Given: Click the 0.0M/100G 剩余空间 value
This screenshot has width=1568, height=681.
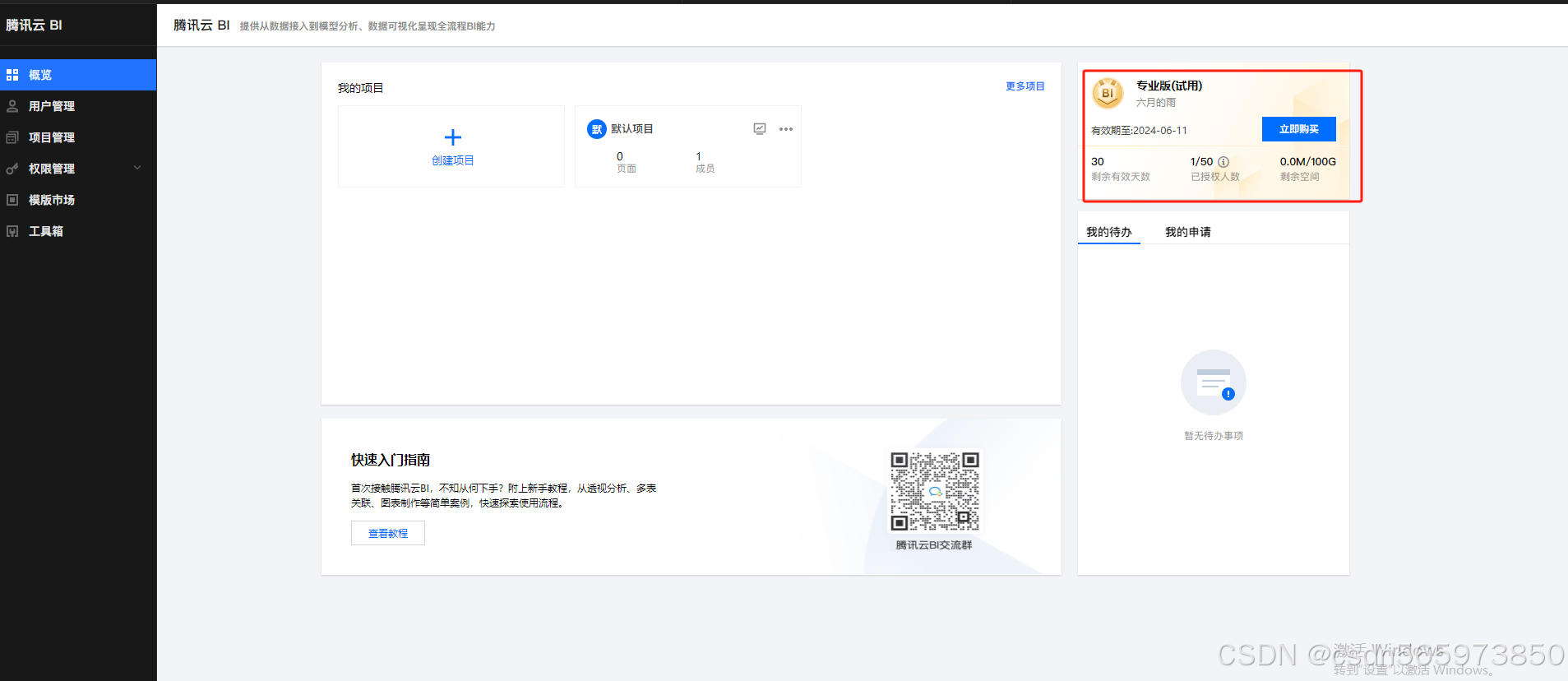Looking at the screenshot, I should click(x=1308, y=161).
